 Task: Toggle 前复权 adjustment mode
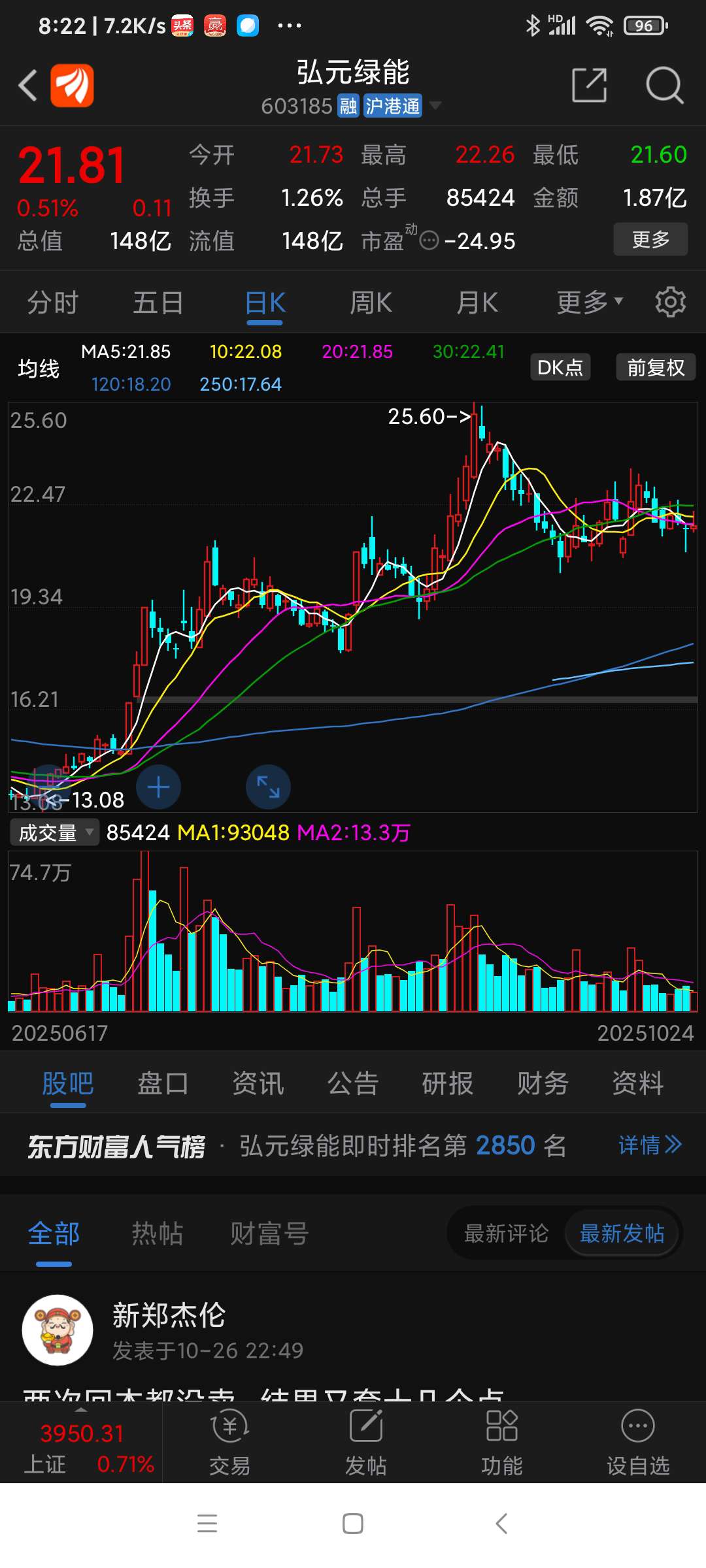pyautogui.click(x=656, y=367)
